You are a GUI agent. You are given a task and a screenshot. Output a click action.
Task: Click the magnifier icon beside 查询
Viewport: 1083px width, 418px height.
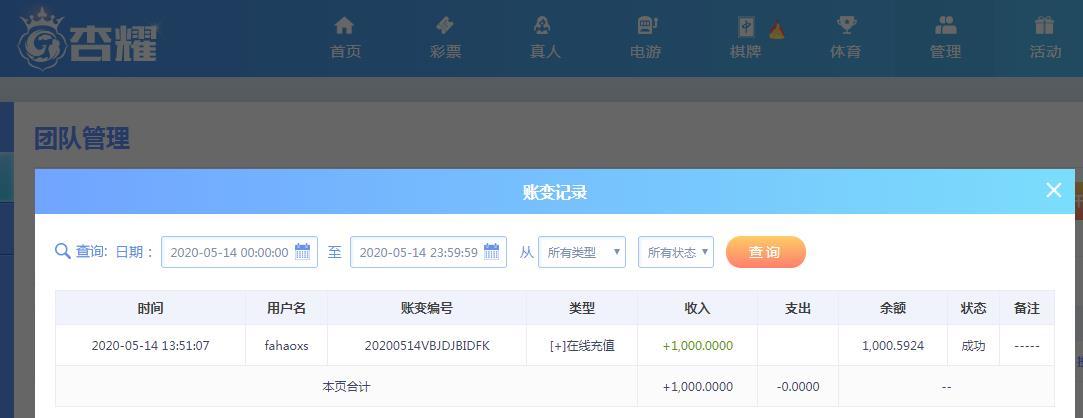[63, 251]
